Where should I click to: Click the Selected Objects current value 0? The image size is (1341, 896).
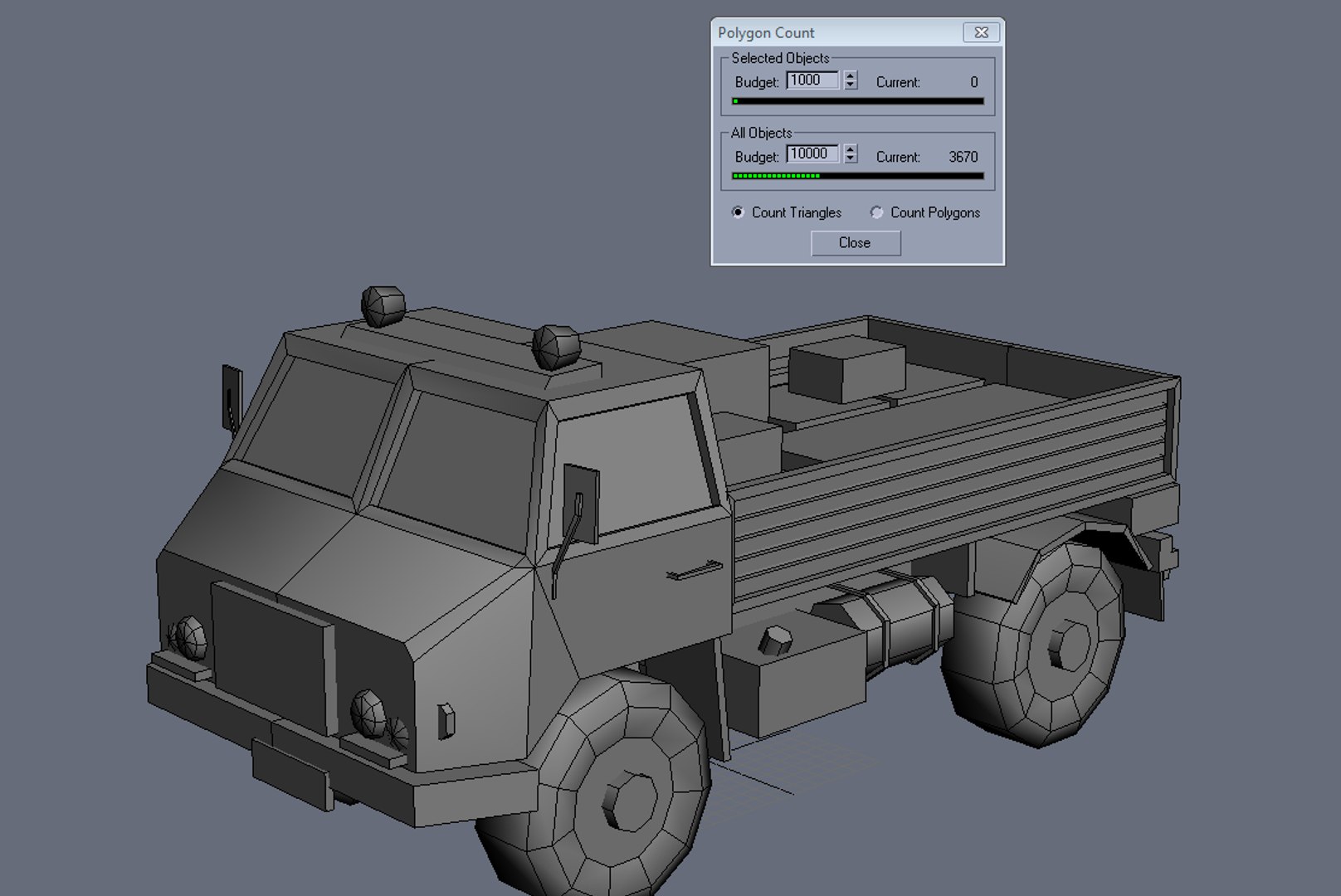pos(974,82)
